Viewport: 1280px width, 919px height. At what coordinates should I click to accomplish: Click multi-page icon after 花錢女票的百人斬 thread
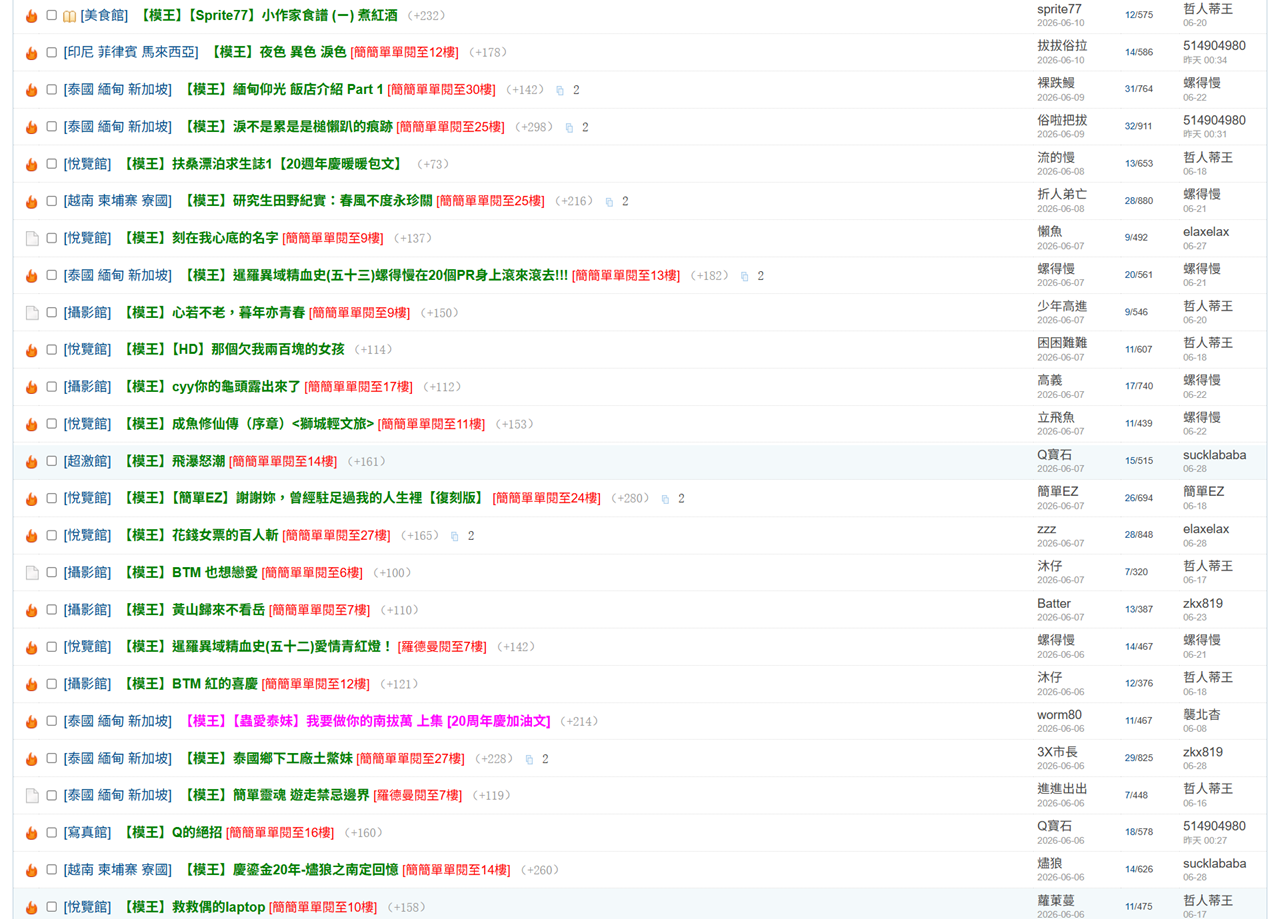pyautogui.click(x=455, y=536)
